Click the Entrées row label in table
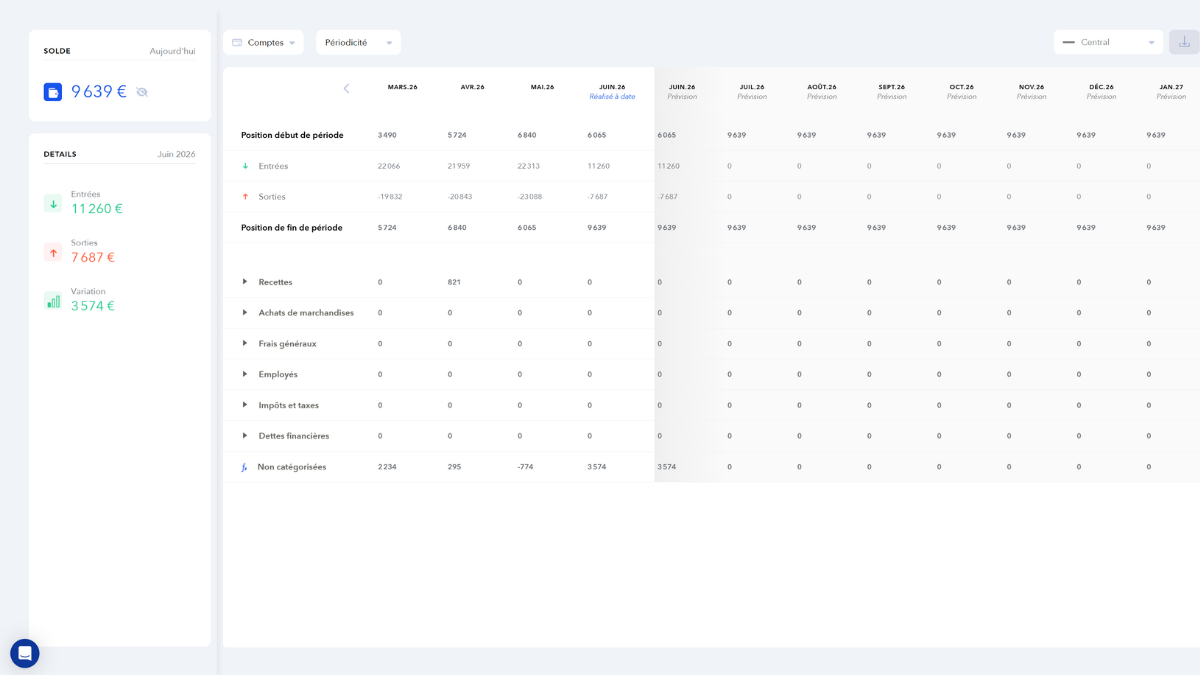1200x675 pixels. 273,166
